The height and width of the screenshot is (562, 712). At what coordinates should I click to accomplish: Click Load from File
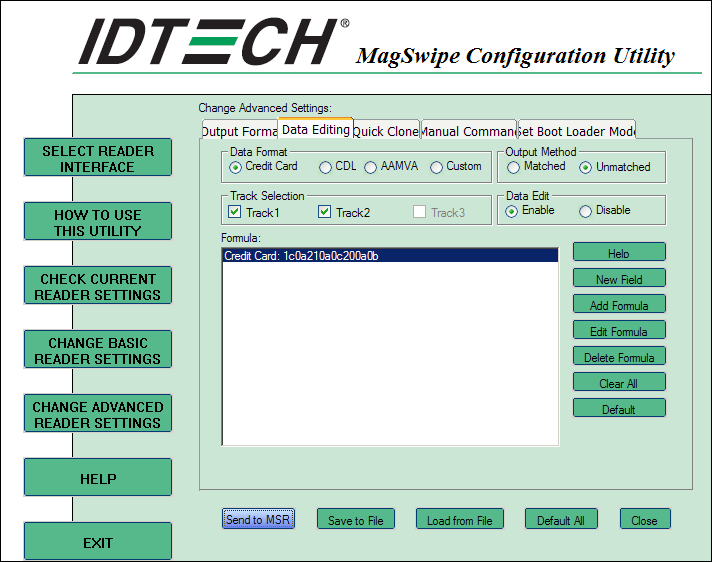click(460, 519)
